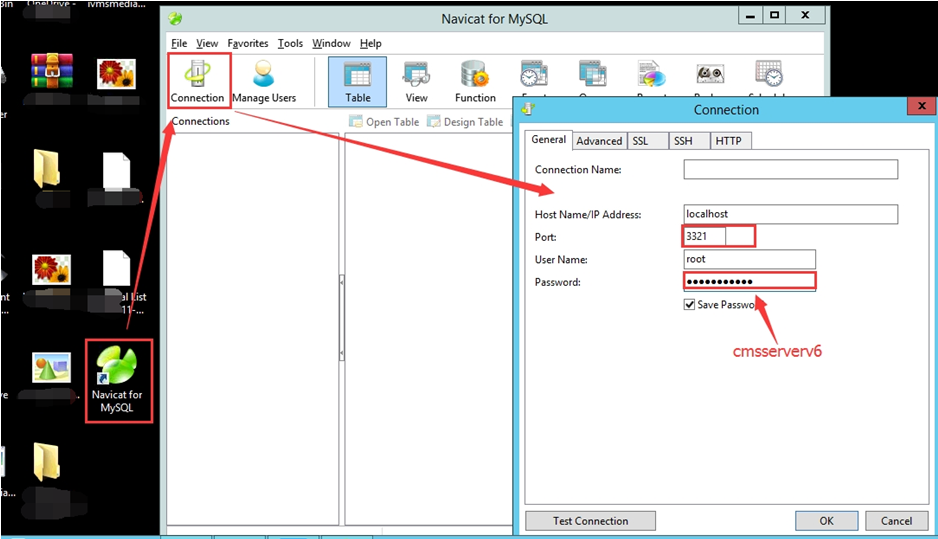Image resolution: width=938 pixels, height=539 pixels.
Task: Click the Cancel button
Action: point(896,520)
